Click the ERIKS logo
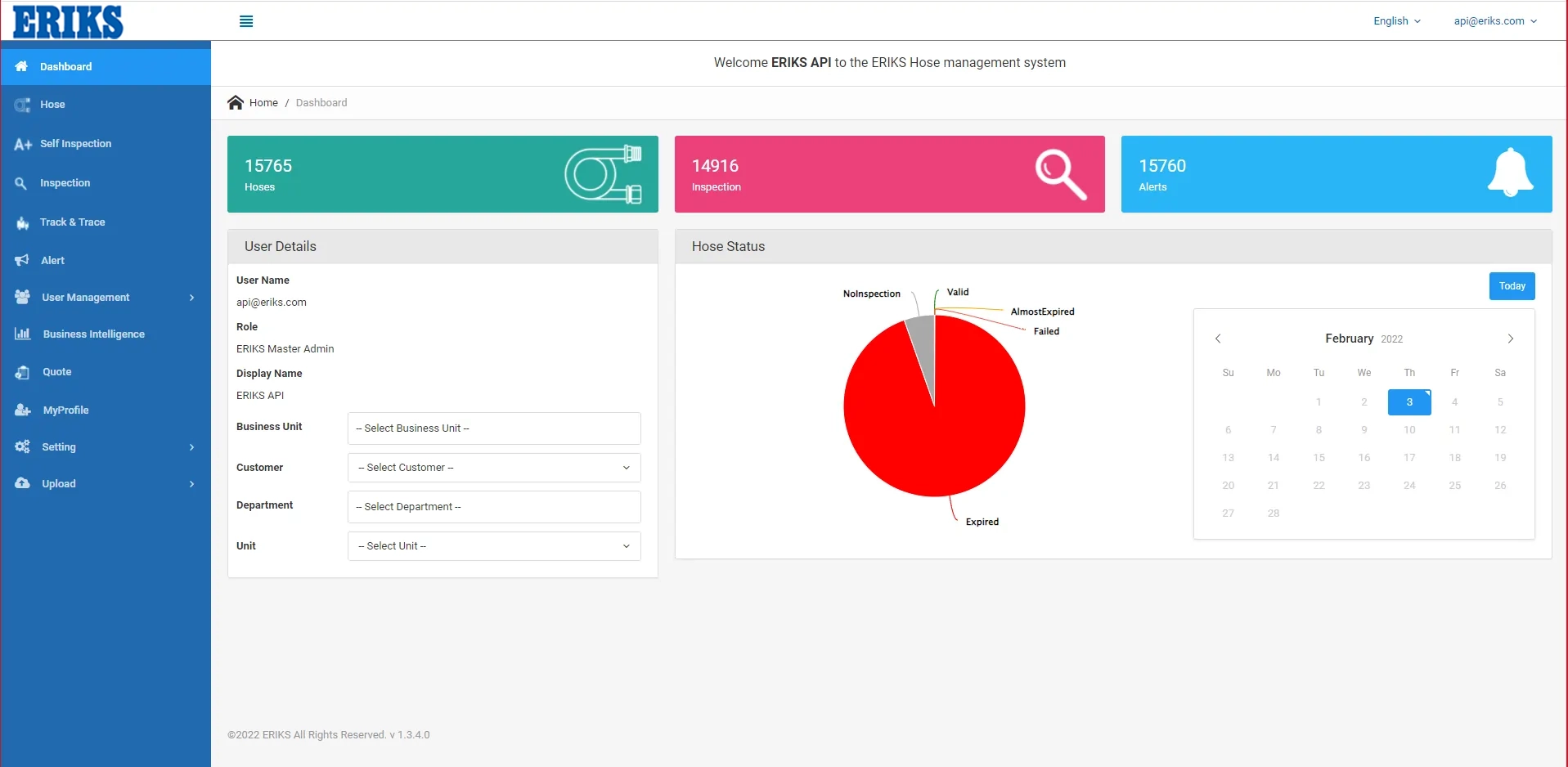Image resolution: width=1568 pixels, height=767 pixels. click(69, 22)
